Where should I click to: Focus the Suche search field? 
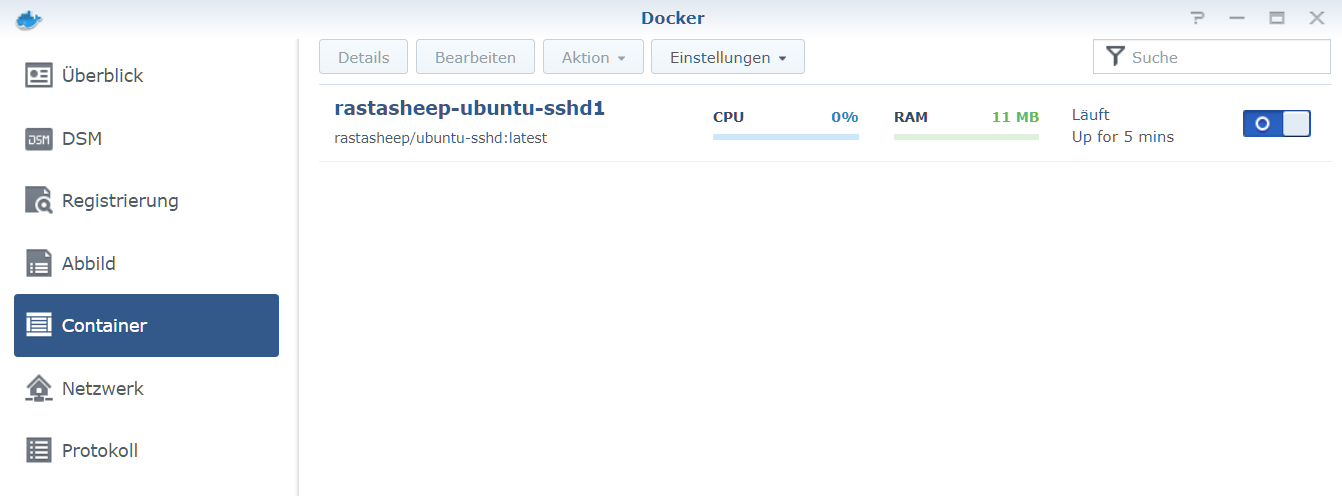click(1212, 57)
